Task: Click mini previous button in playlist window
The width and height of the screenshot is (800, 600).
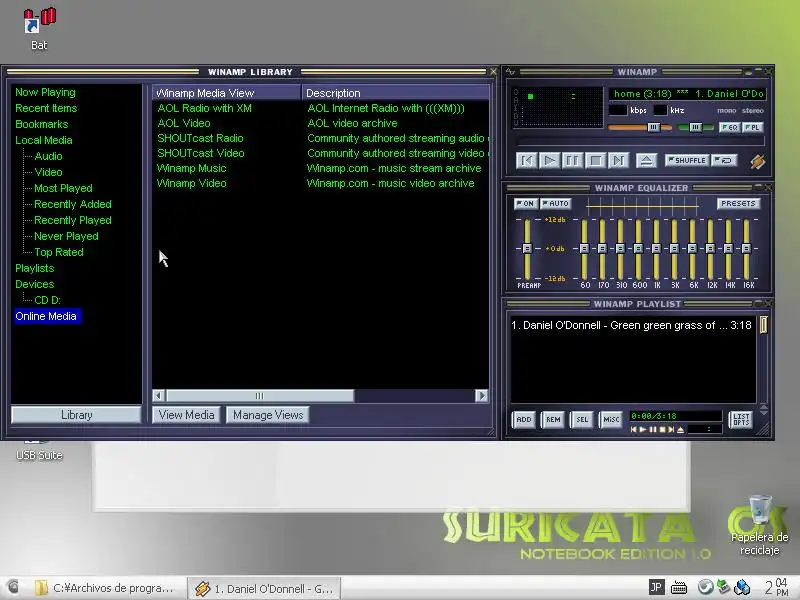Action: point(633,430)
